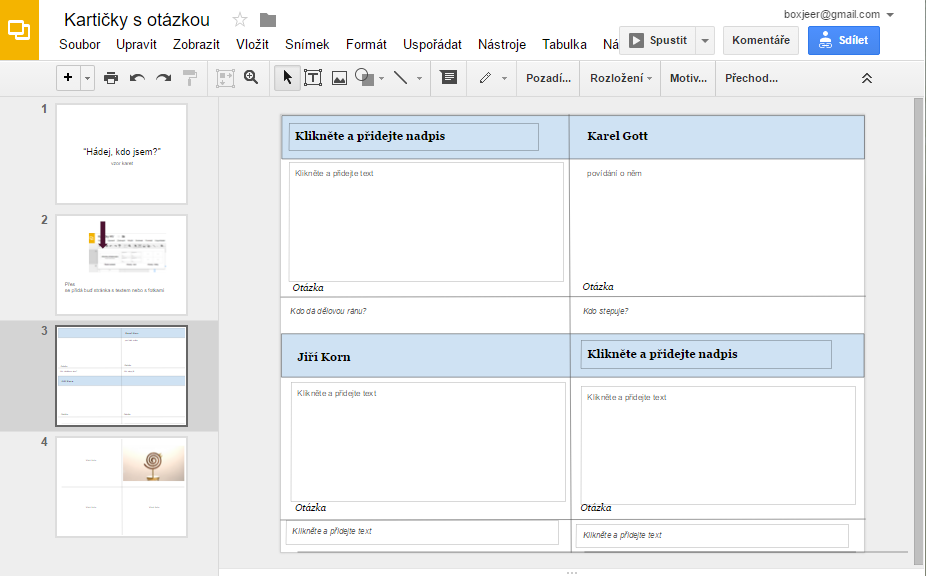Open the Spustit presentation options arrow
Image resolution: width=926 pixels, height=576 pixels.
(x=705, y=41)
